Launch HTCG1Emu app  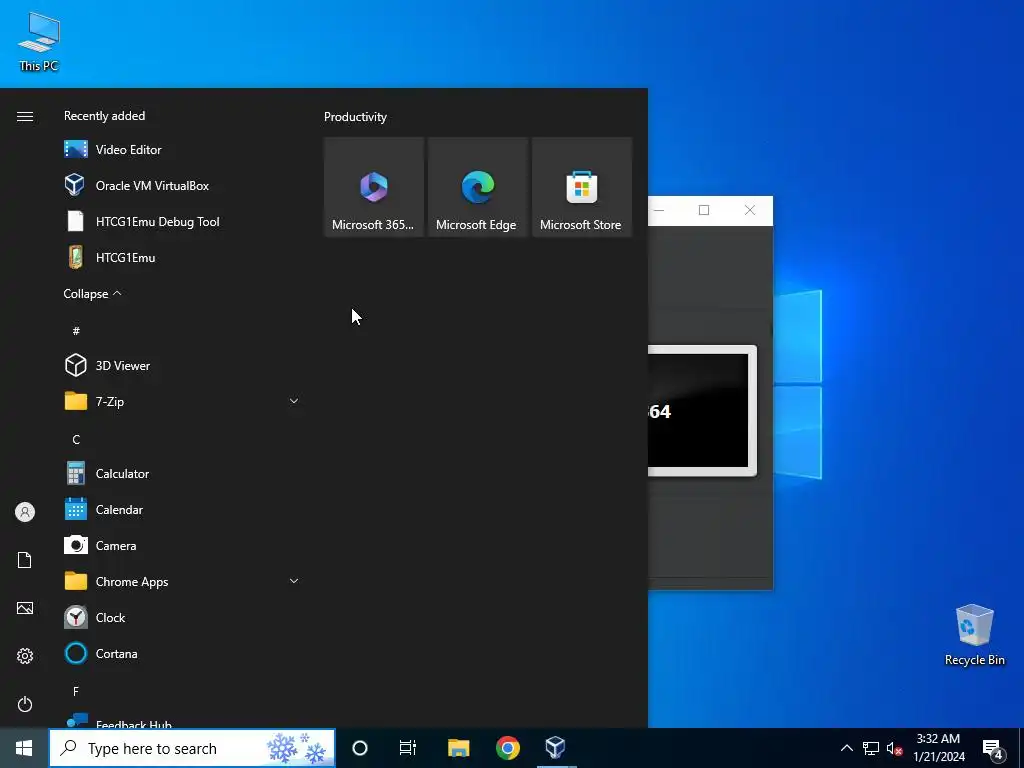pyautogui.click(x=182, y=257)
